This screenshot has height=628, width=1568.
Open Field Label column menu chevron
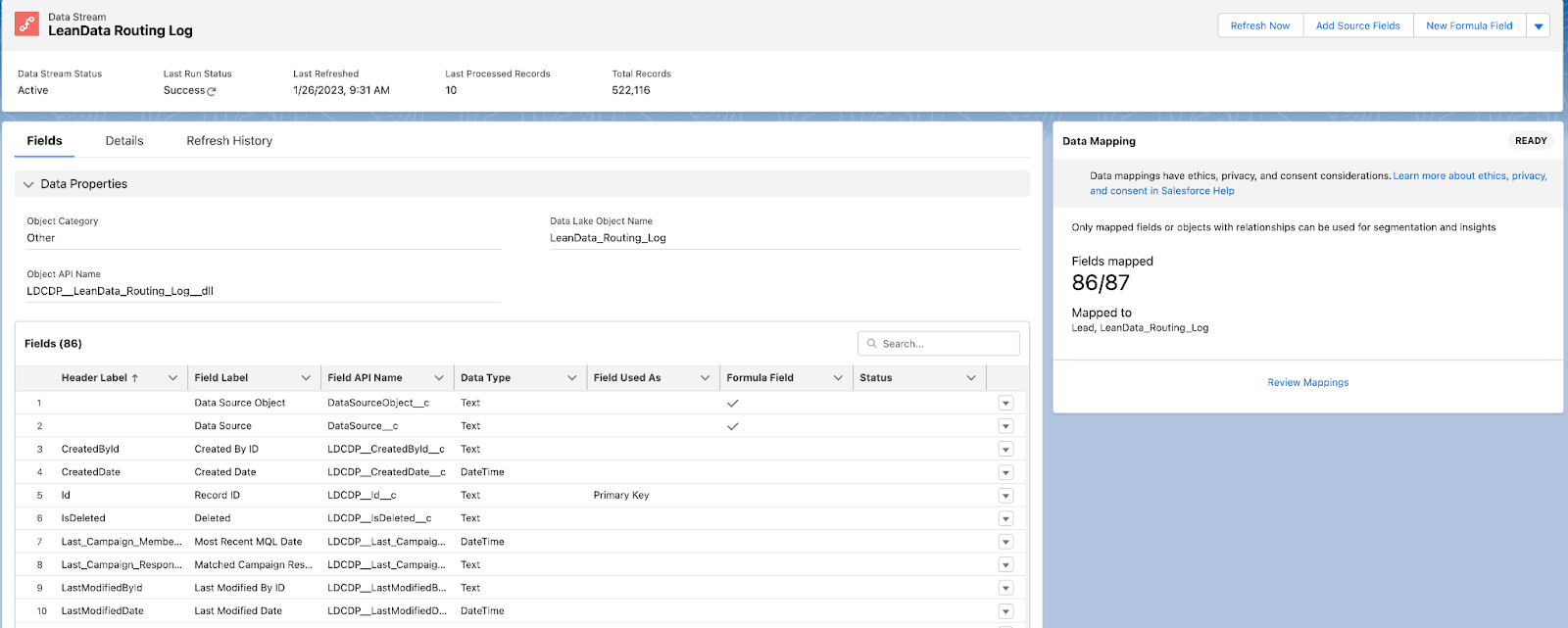click(306, 378)
